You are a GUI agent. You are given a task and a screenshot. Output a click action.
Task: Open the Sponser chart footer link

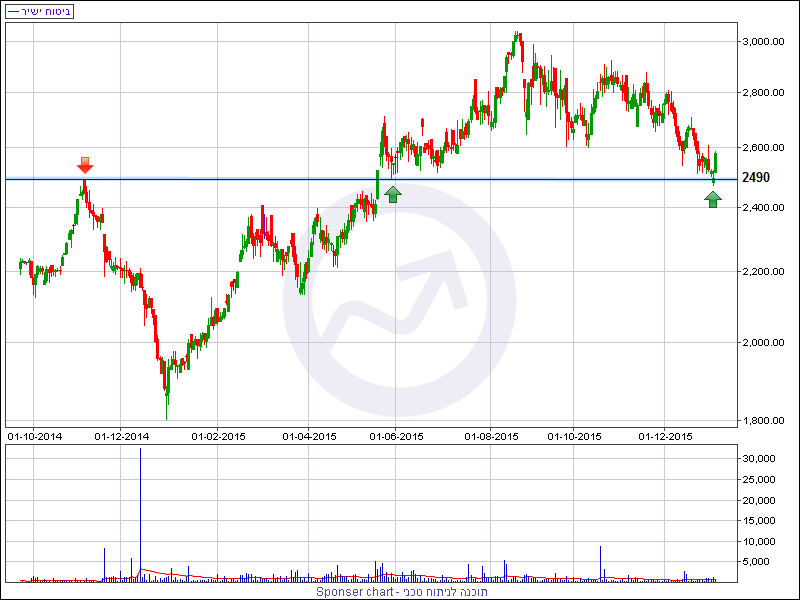[x=400, y=592]
